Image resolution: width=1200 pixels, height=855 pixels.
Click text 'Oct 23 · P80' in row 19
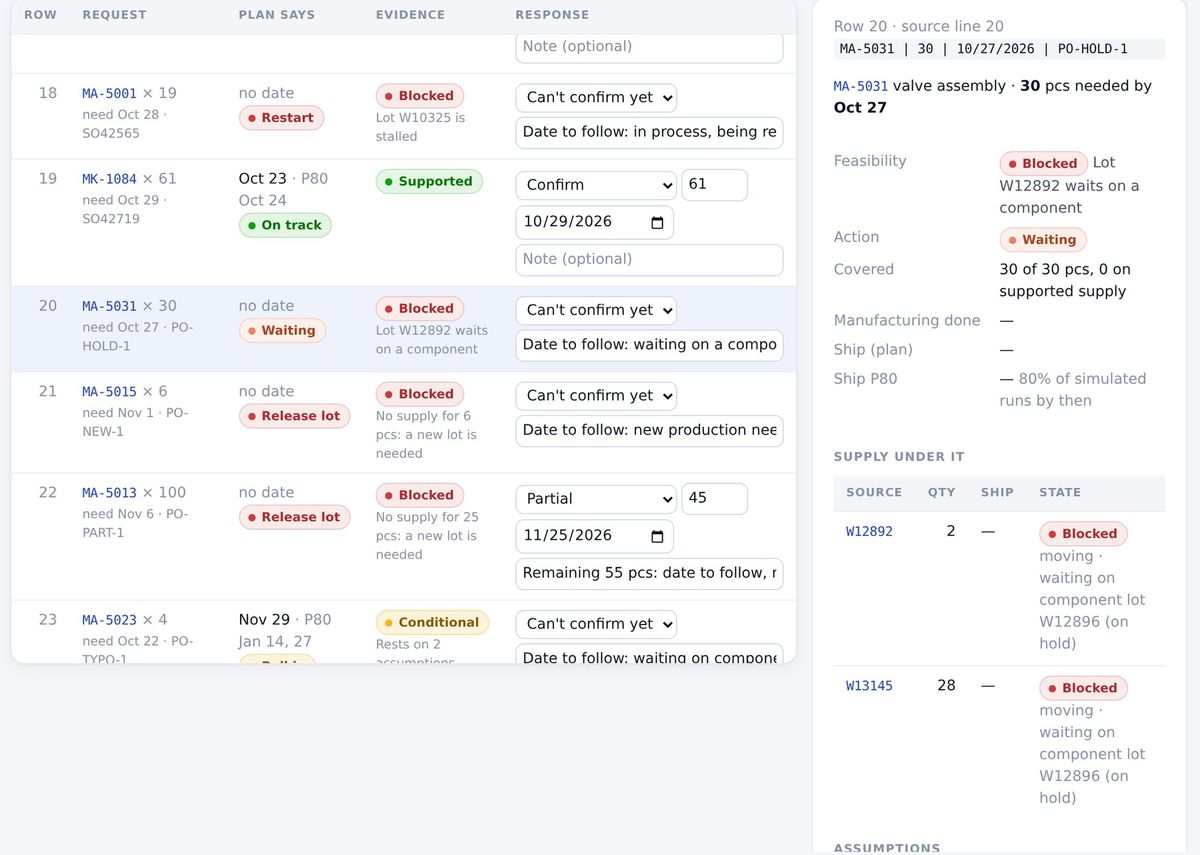coord(283,179)
